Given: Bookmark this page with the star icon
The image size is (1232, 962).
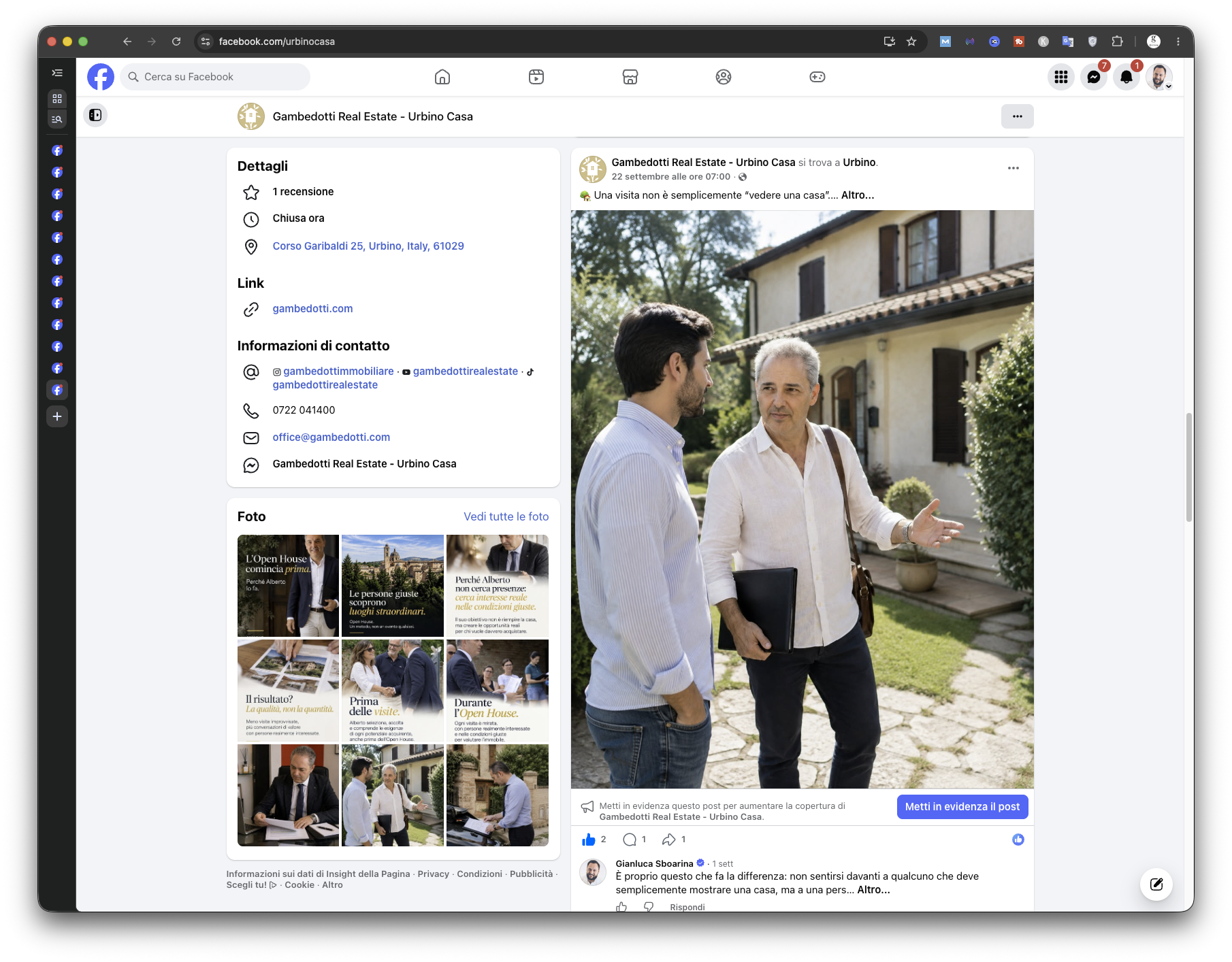Looking at the screenshot, I should (911, 42).
